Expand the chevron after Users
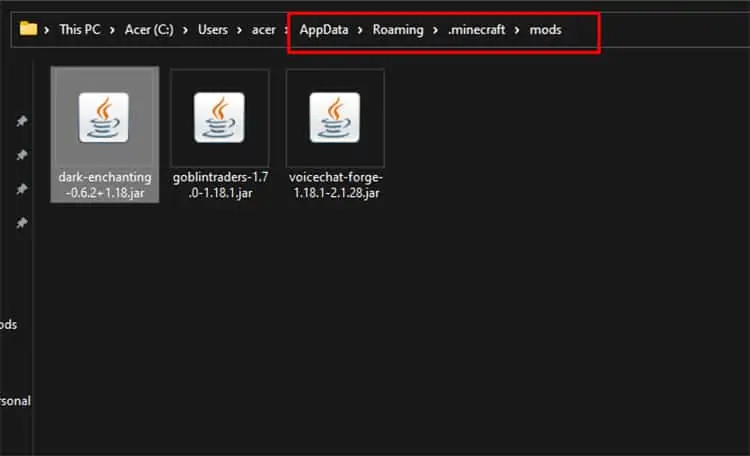 click(239, 30)
